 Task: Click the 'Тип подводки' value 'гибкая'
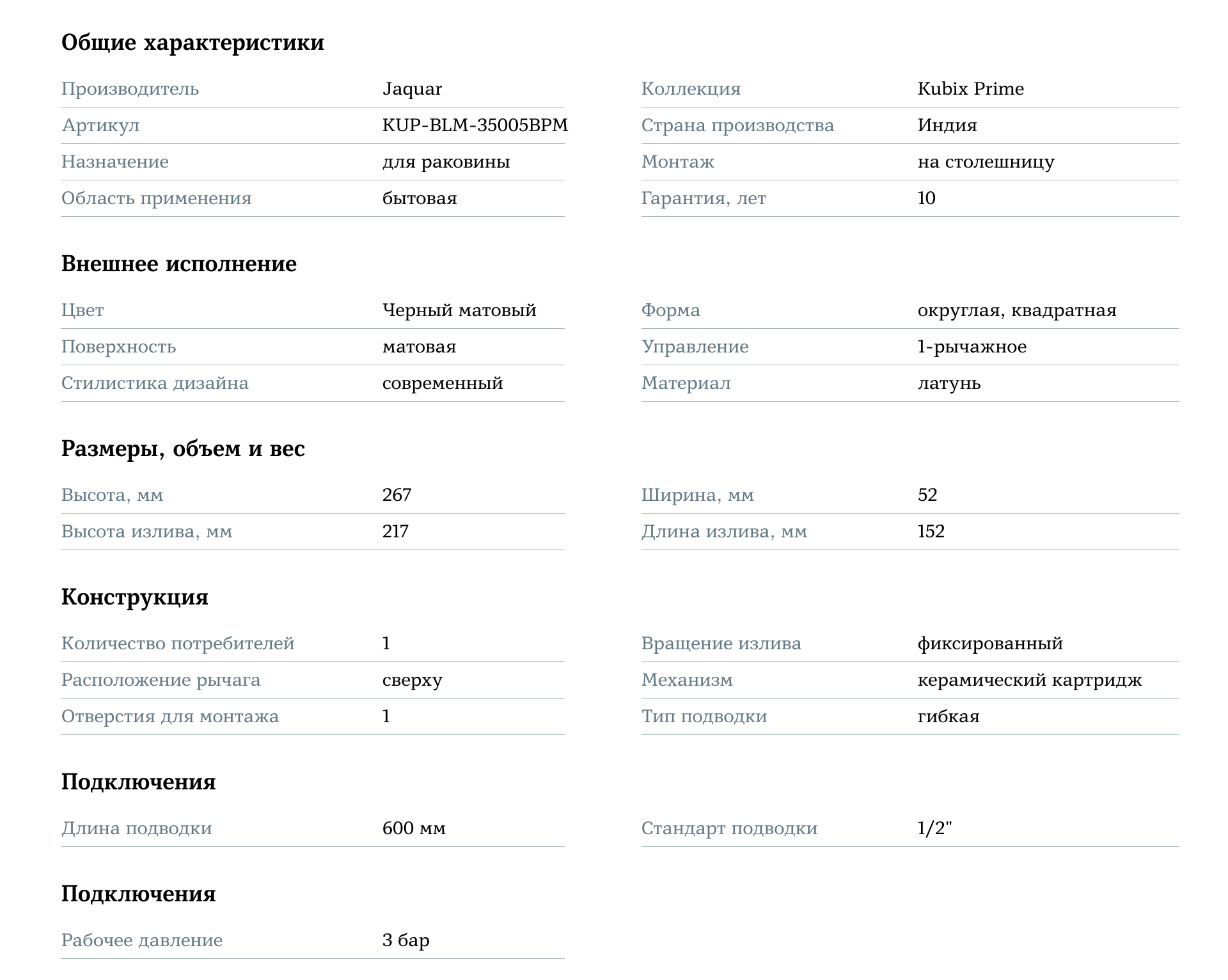949,716
